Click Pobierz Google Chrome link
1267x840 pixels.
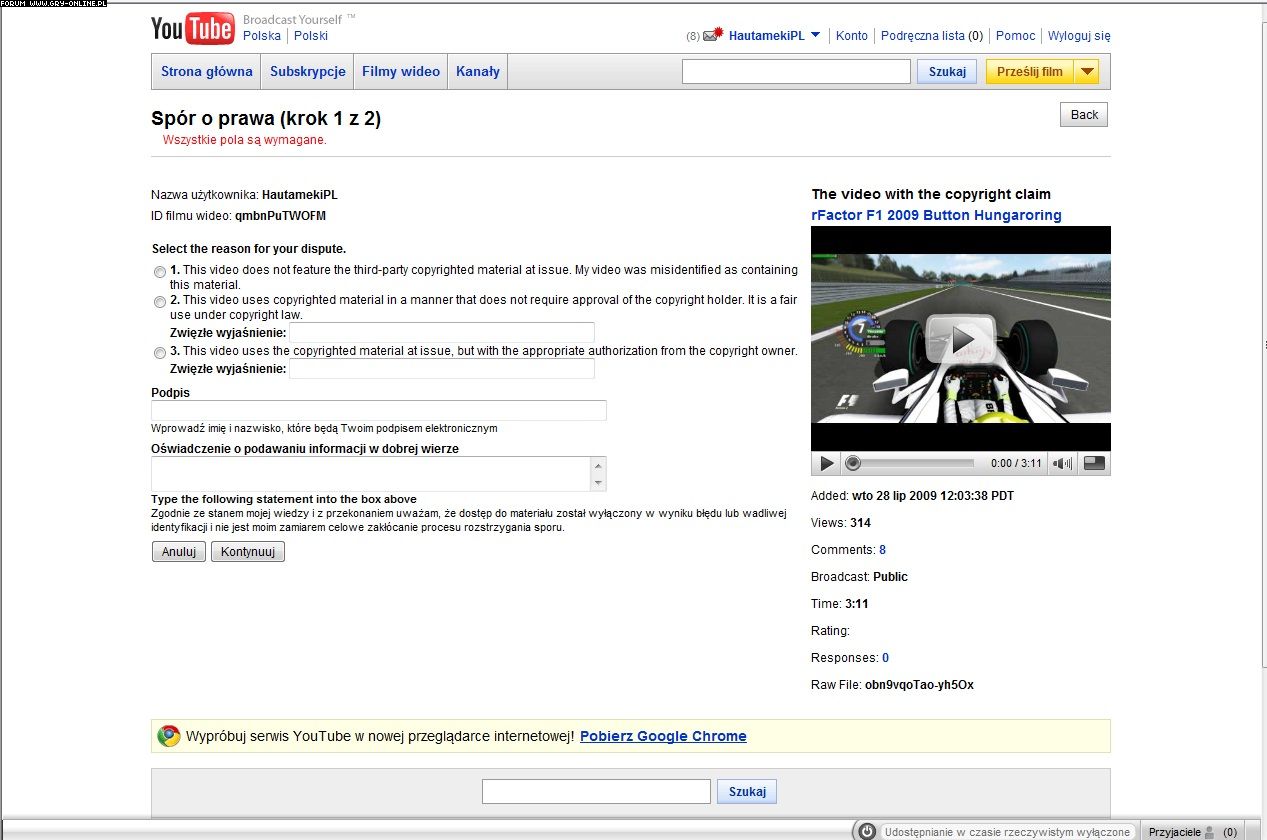pos(663,736)
